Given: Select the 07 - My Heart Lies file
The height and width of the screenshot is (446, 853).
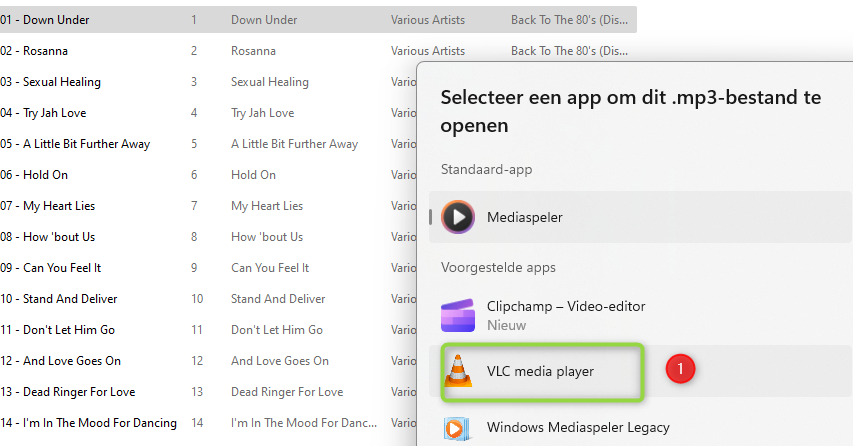Looking at the screenshot, I should [47, 206].
